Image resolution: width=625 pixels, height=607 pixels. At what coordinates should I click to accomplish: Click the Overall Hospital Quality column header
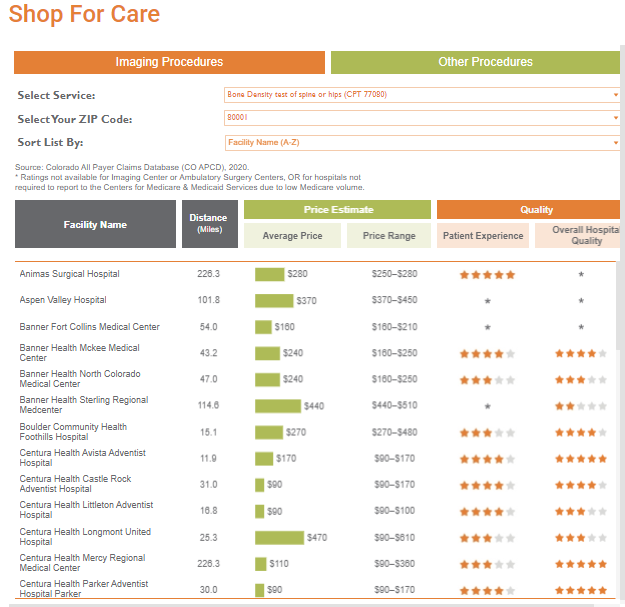coord(578,236)
